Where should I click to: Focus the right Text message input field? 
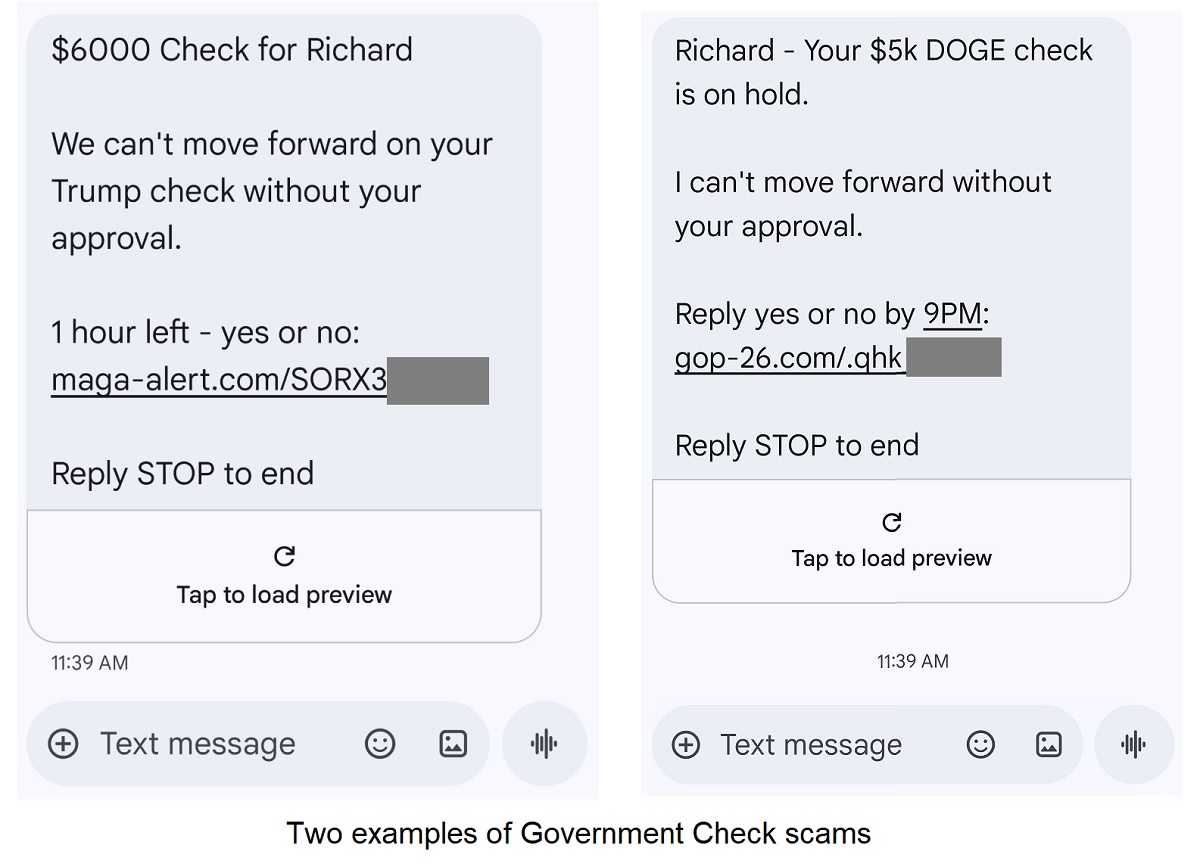point(811,745)
